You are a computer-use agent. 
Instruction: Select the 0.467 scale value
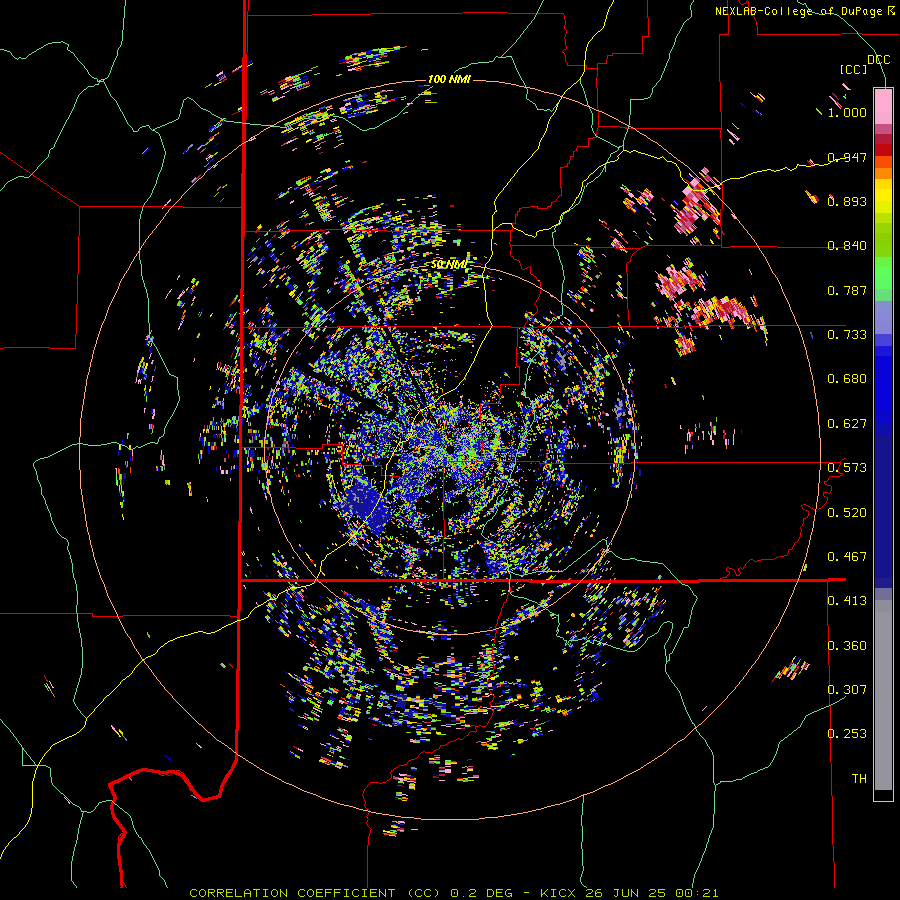pos(847,556)
